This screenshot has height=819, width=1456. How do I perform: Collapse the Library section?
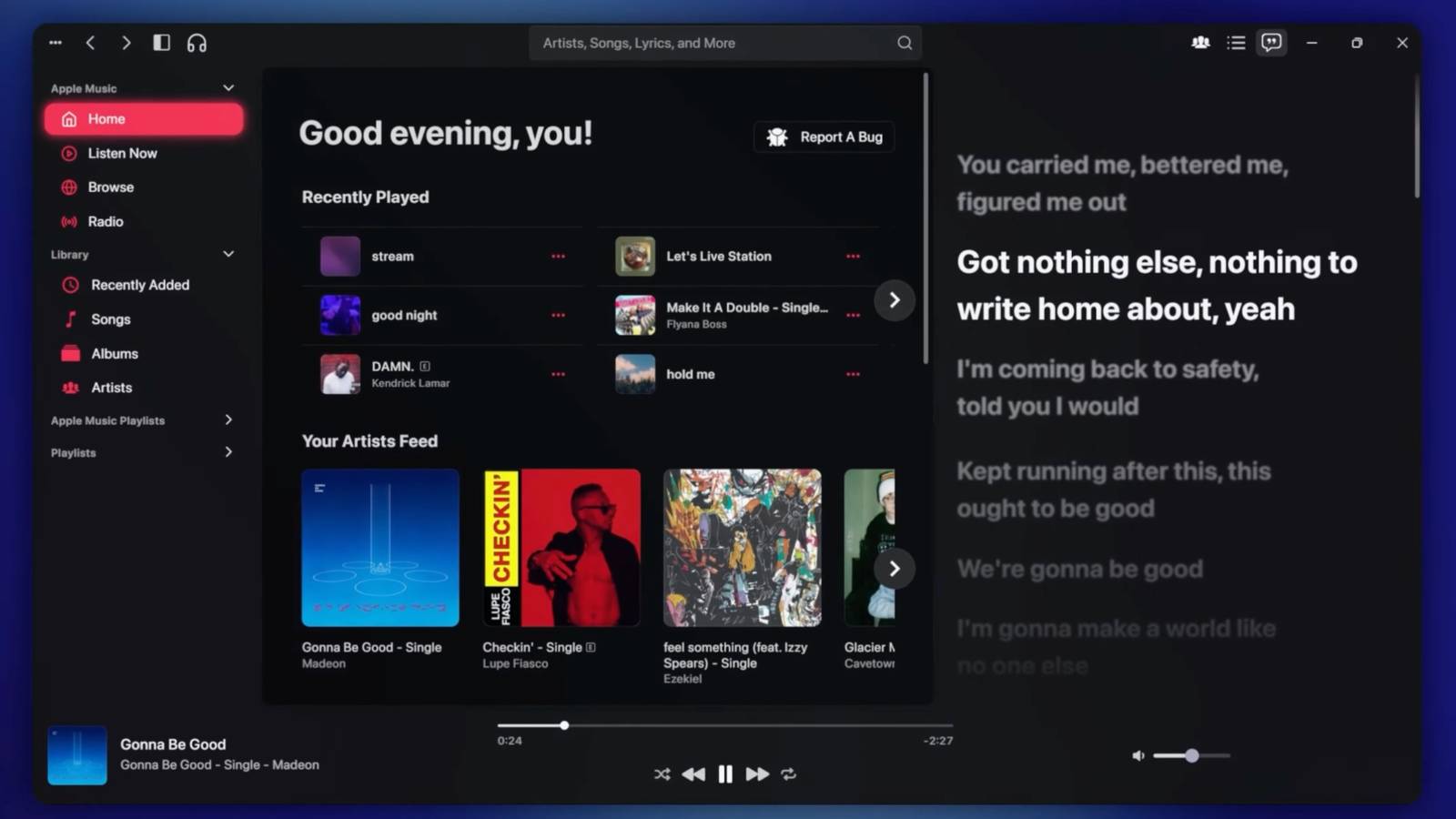228,254
